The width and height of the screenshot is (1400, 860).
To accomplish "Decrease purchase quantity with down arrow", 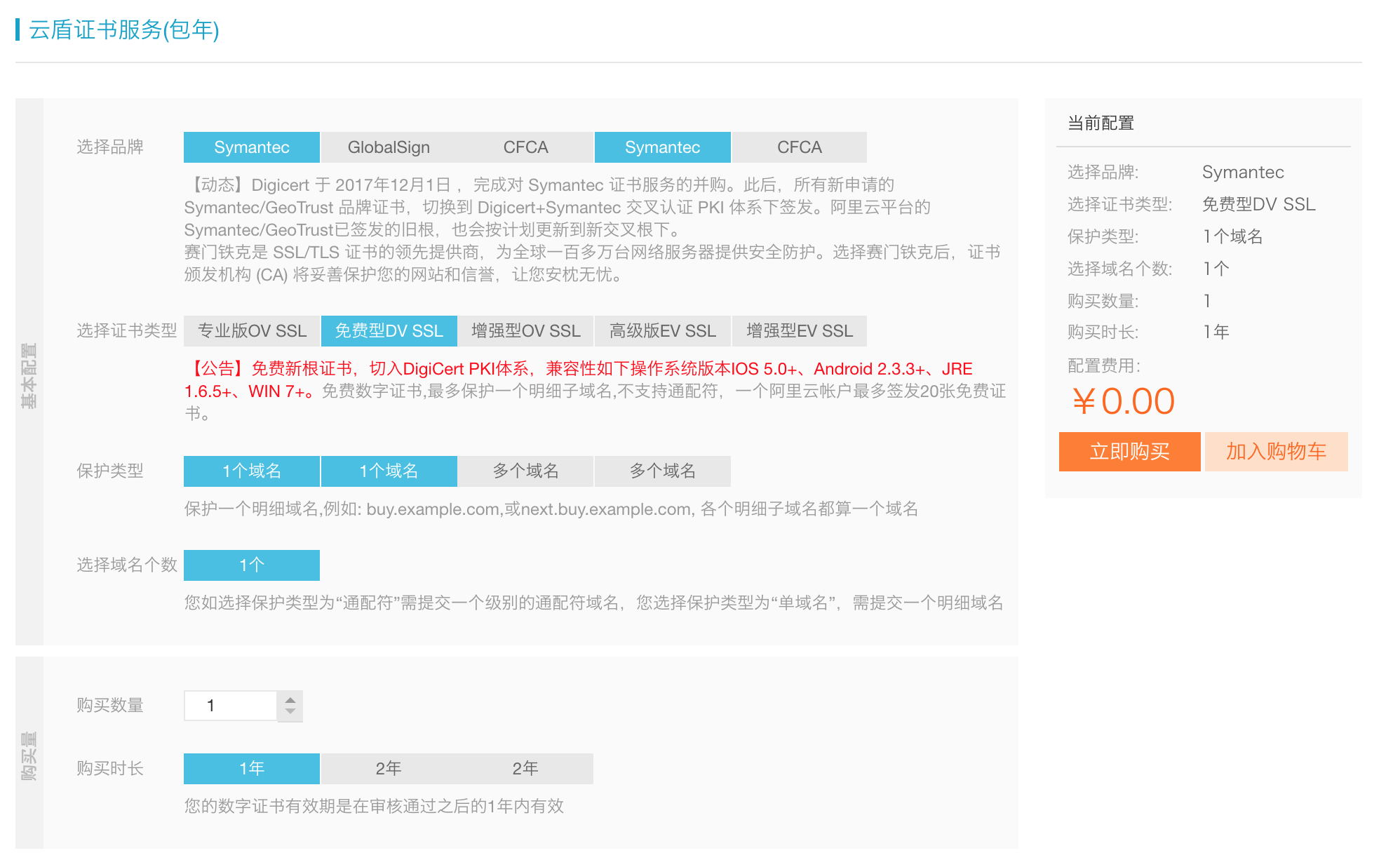I will click(x=290, y=712).
